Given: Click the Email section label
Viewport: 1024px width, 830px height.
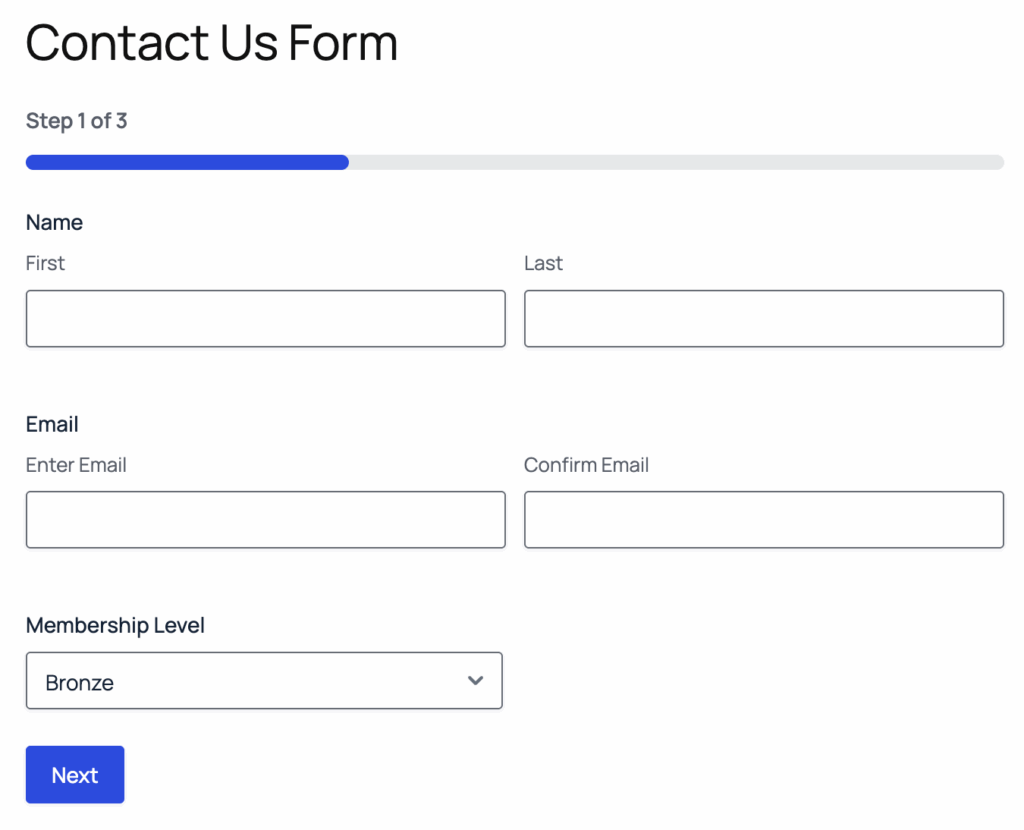Looking at the screenshot, I should (x=51, y=424).
